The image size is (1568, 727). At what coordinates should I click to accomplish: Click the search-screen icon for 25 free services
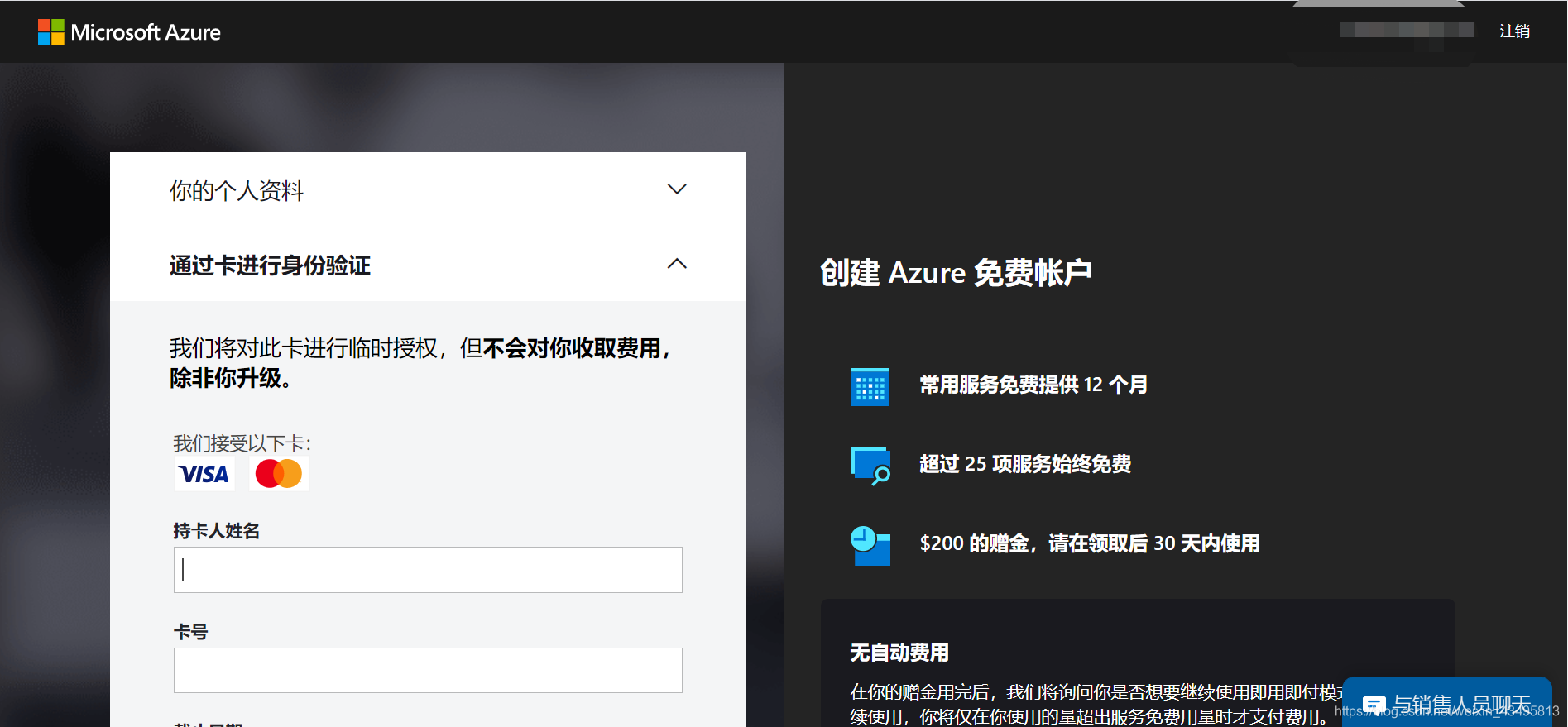870,466
